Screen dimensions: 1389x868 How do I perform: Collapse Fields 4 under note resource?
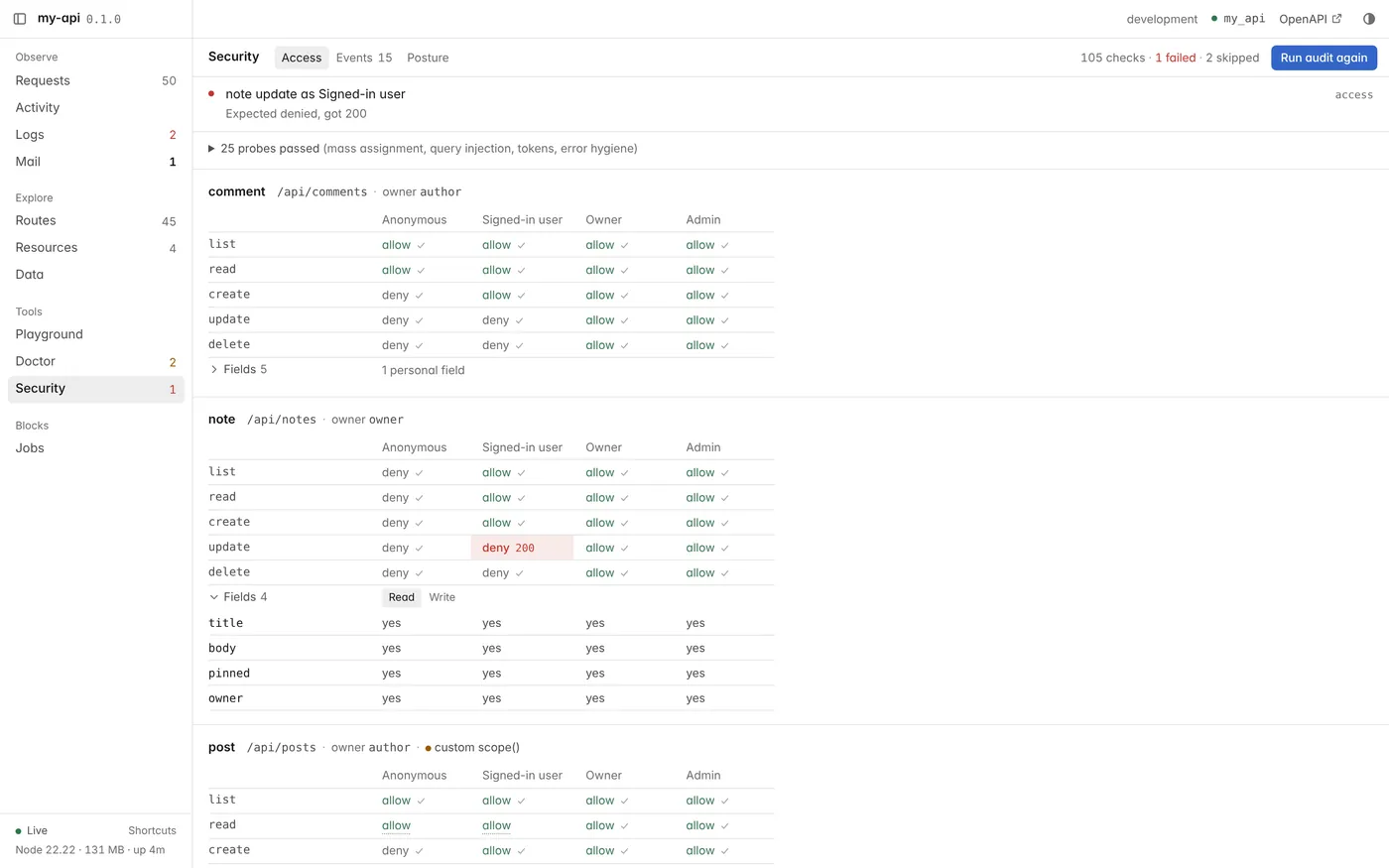click(x=238, y=597)
